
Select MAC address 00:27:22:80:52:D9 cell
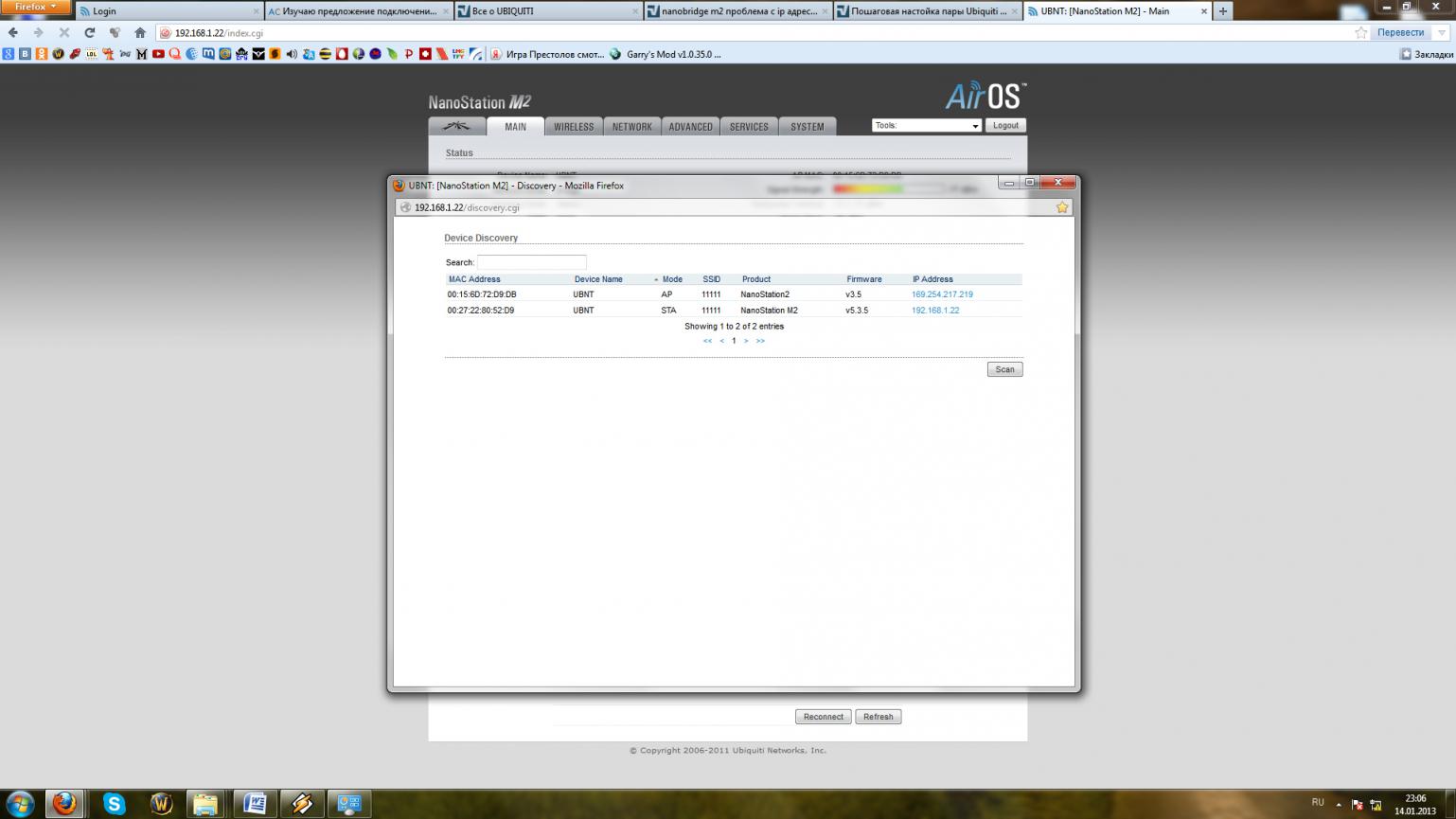pos(481,311)
